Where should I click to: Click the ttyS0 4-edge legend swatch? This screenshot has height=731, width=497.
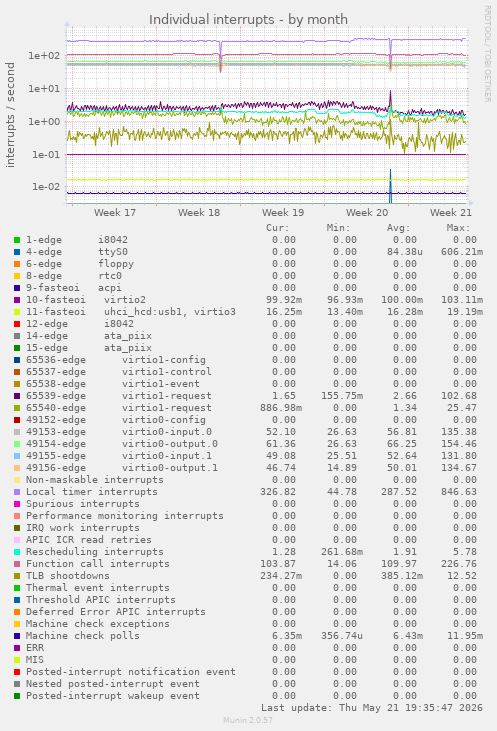pyautogui.click(x=17, y=252)
